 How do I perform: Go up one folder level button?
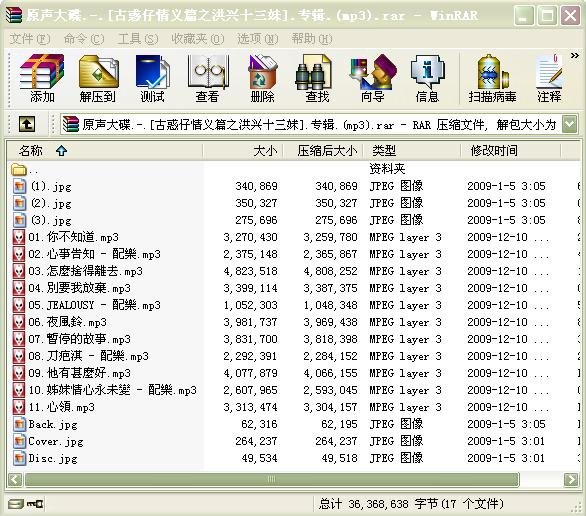(27, 124)
